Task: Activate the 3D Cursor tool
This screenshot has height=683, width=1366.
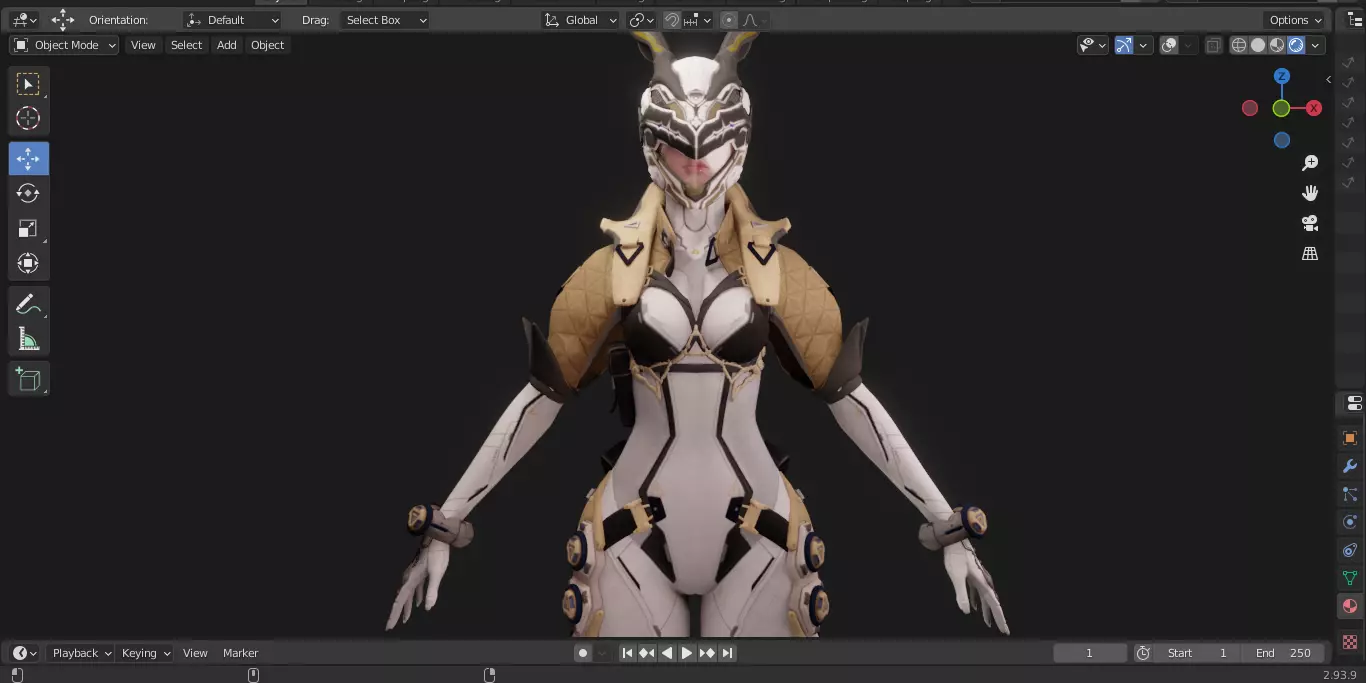Action: [x=28, y=118]
